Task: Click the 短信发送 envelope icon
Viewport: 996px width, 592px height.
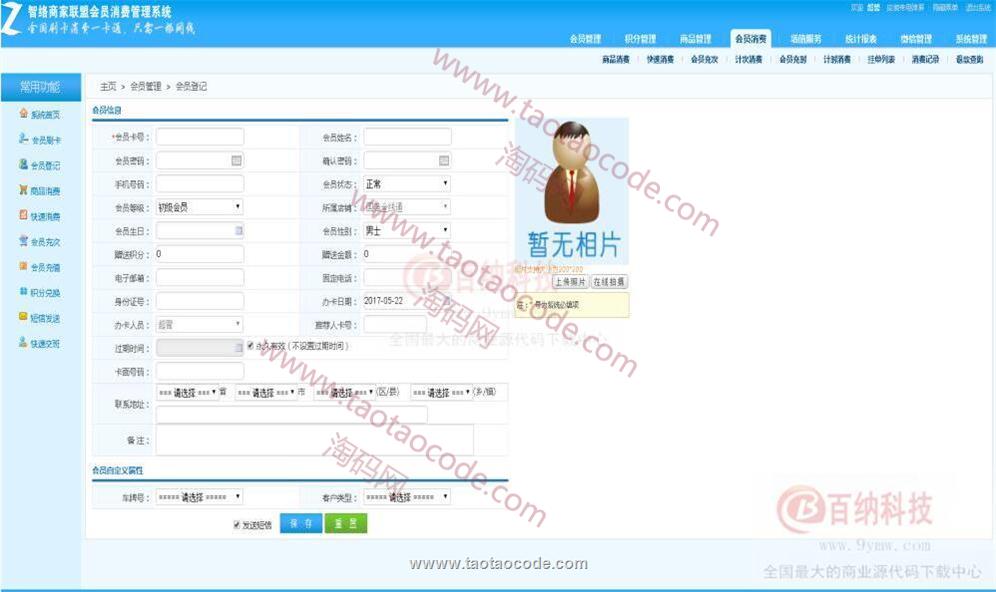Action: 23,317
